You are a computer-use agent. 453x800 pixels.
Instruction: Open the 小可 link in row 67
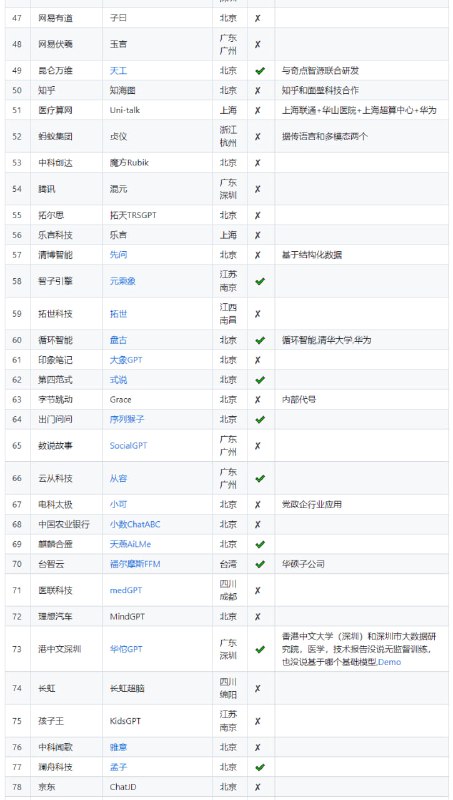pyautogui.click(x=118, y=505)
